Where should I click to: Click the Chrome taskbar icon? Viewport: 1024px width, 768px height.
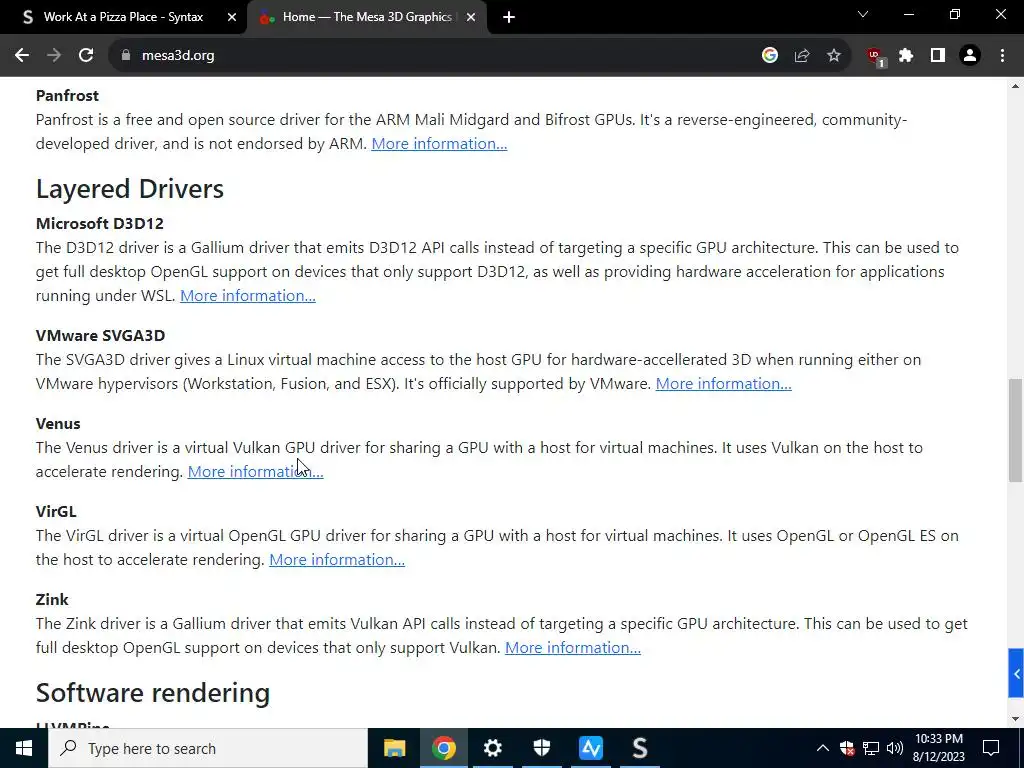tap(443, 748)
